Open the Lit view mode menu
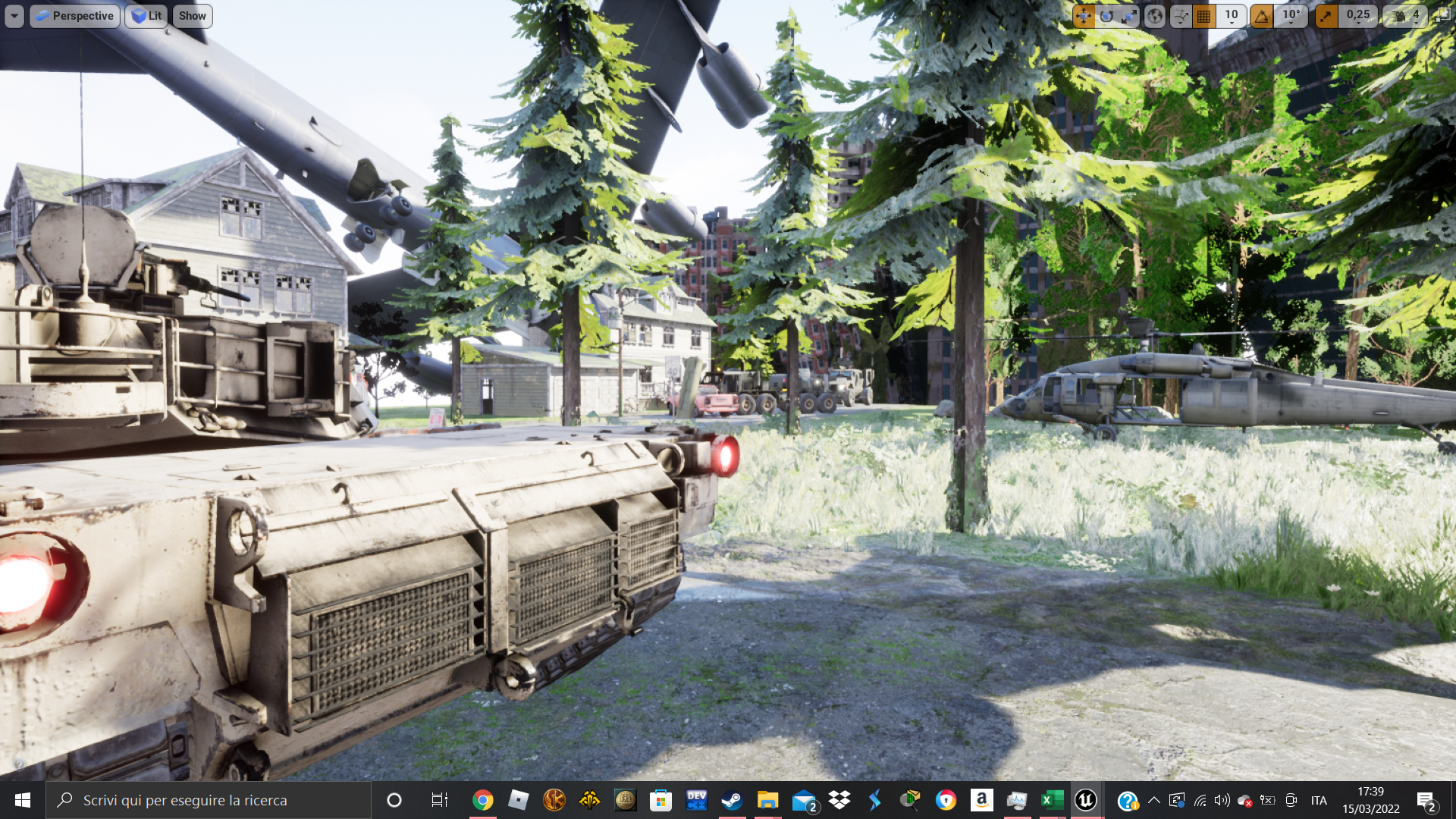The height and width of the screenshot is (819, 1456). 146,16
